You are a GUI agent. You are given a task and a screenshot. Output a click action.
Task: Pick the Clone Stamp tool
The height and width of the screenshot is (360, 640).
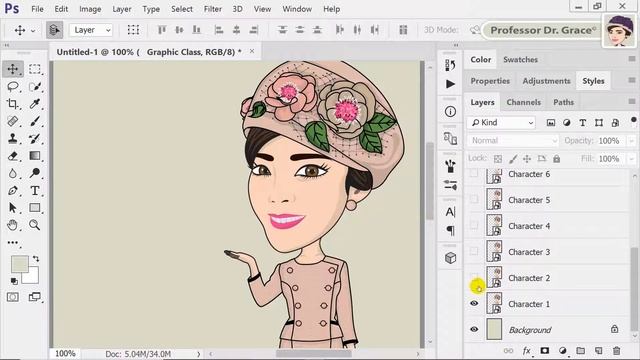click(13, 138)
